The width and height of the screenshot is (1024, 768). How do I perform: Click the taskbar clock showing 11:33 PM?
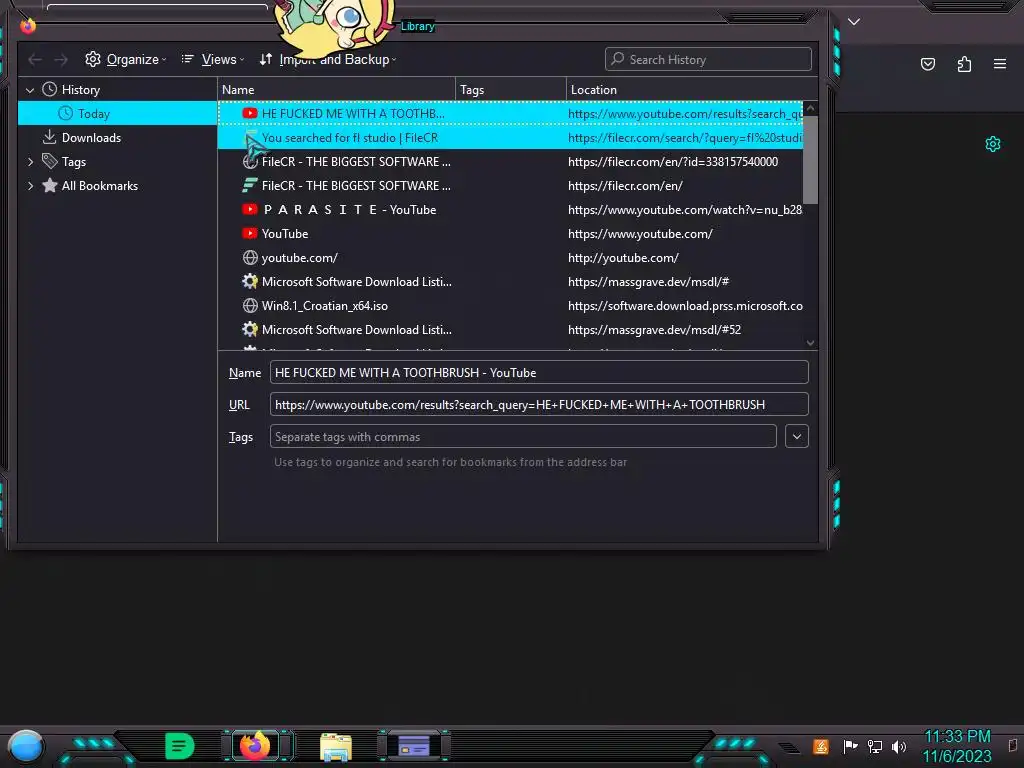click(x=957, y=746)
